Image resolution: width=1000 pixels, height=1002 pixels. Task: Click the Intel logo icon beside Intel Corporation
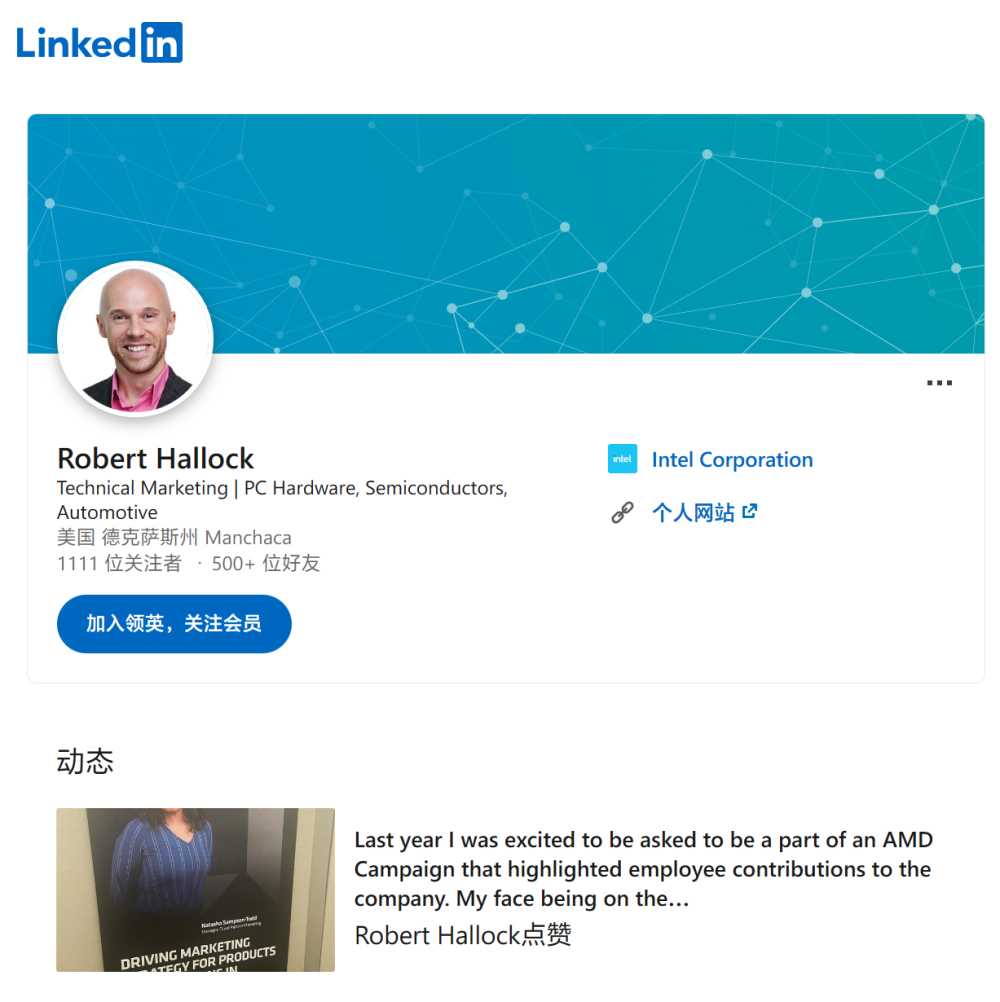[x=622, y=459]
